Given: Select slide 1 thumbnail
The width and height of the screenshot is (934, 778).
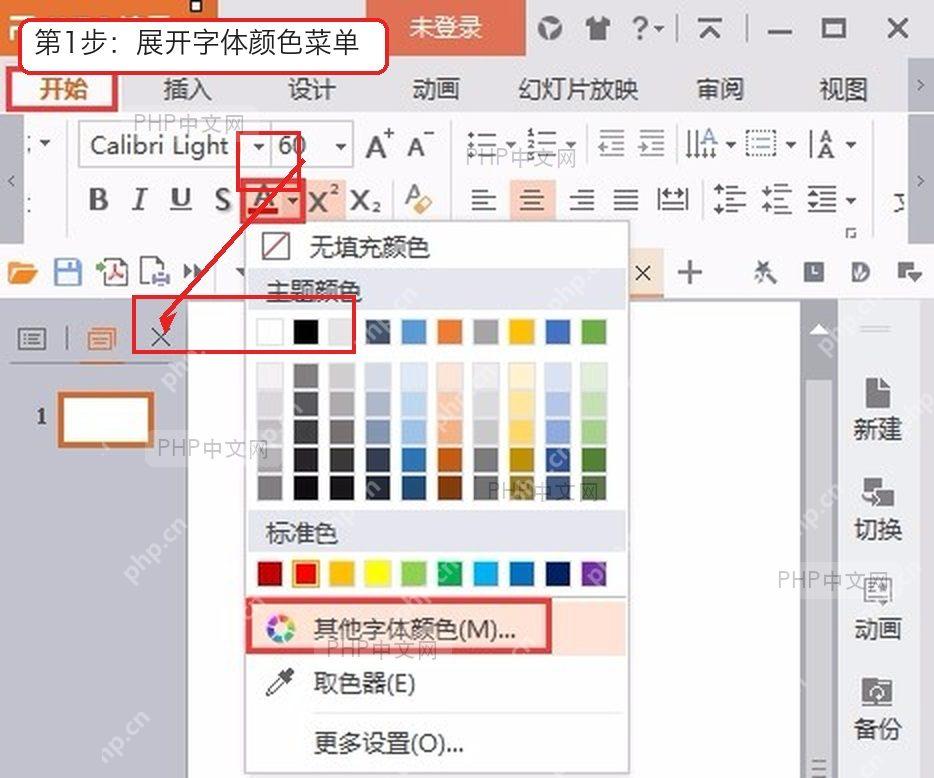Looking at the screenshot, I should click(x=106, y=419).
